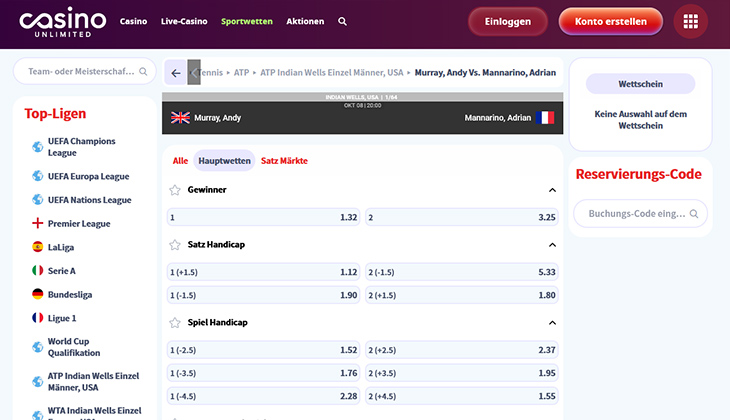
Task: Switch to the Hauptwetten tab
Action: click(x=224, y=161)
